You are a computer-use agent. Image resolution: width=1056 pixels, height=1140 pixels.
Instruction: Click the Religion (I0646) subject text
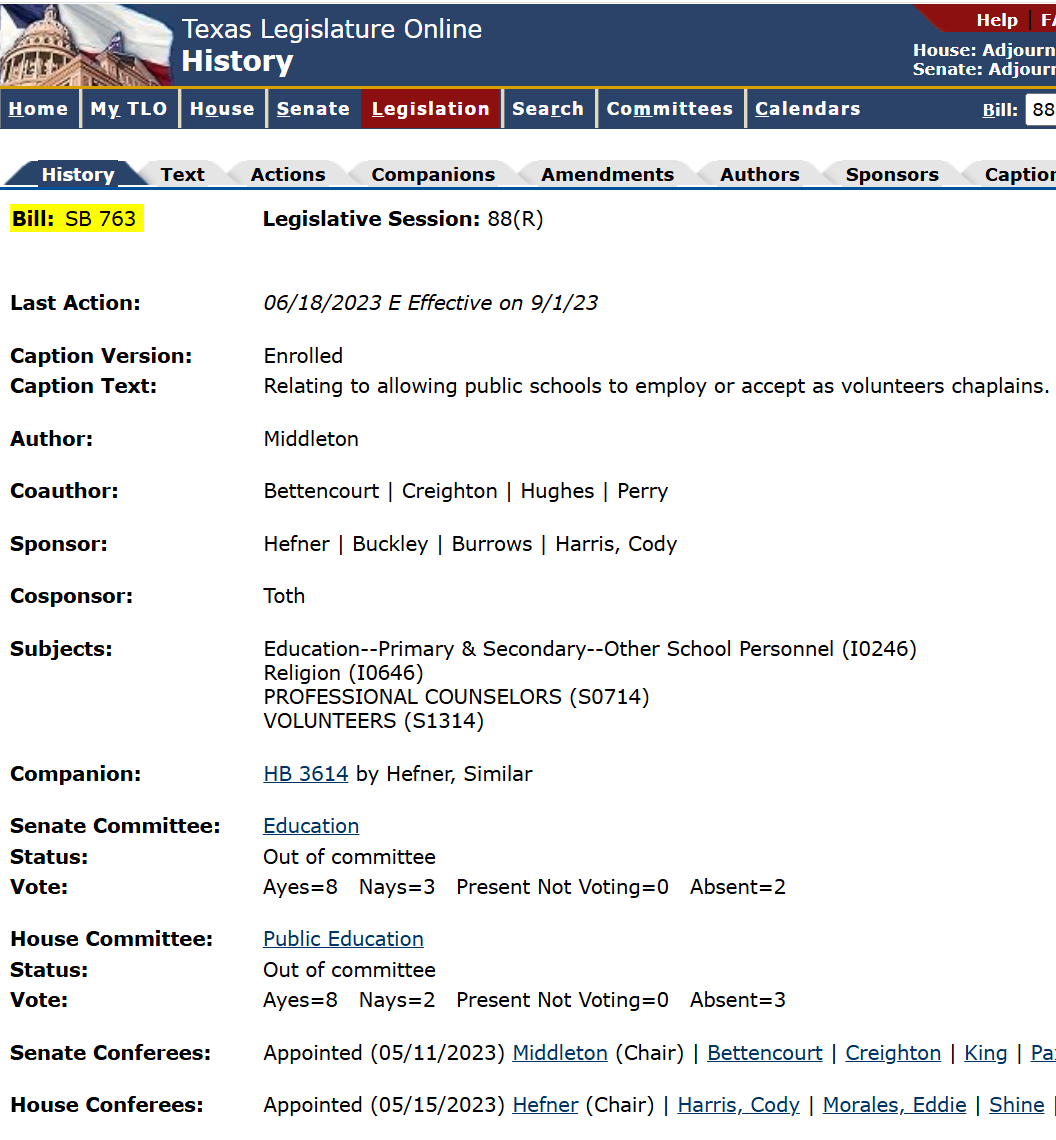[343, 673]
